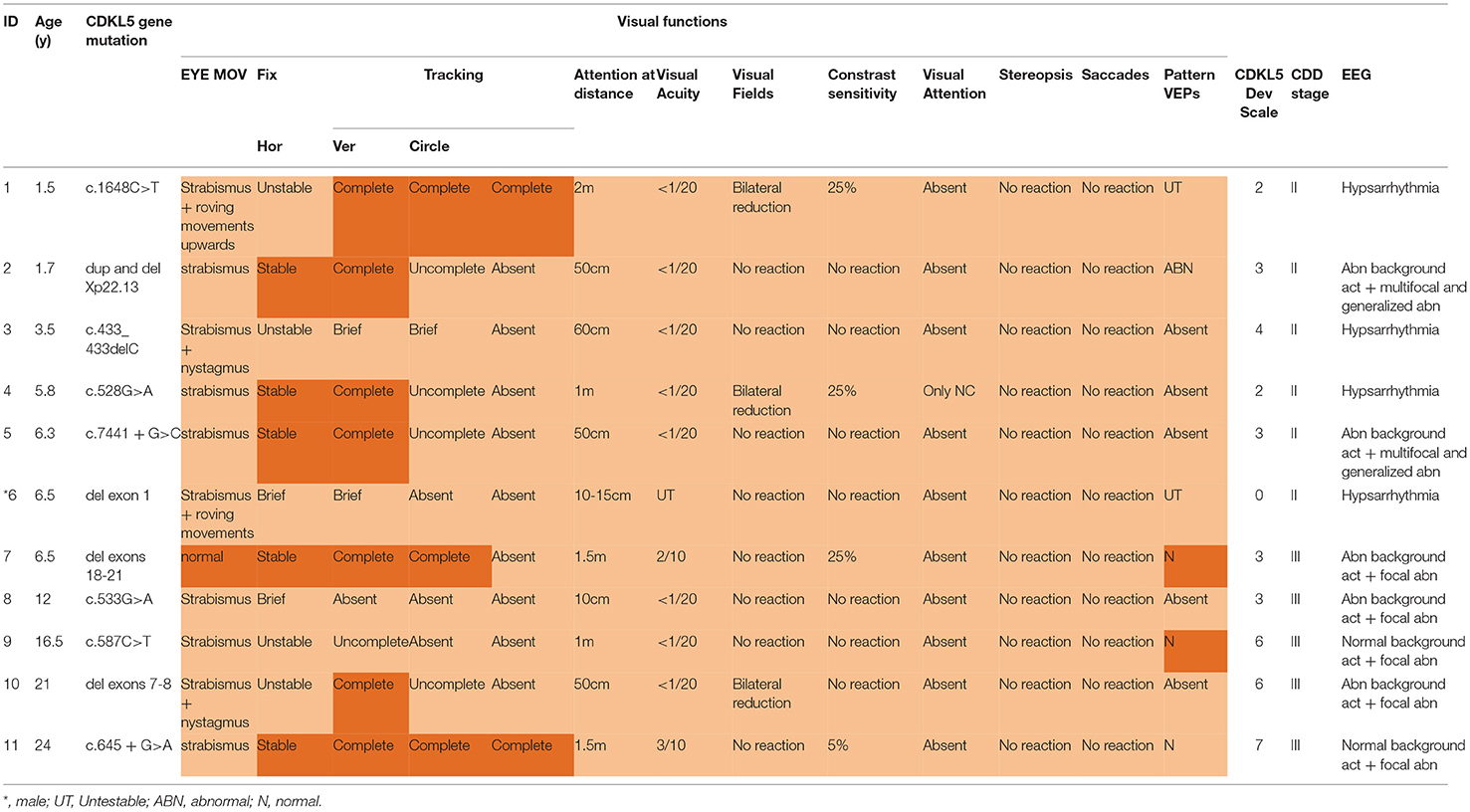
Task: Select the 'EYE MOV' column header
Action: [x=213, y=75]
